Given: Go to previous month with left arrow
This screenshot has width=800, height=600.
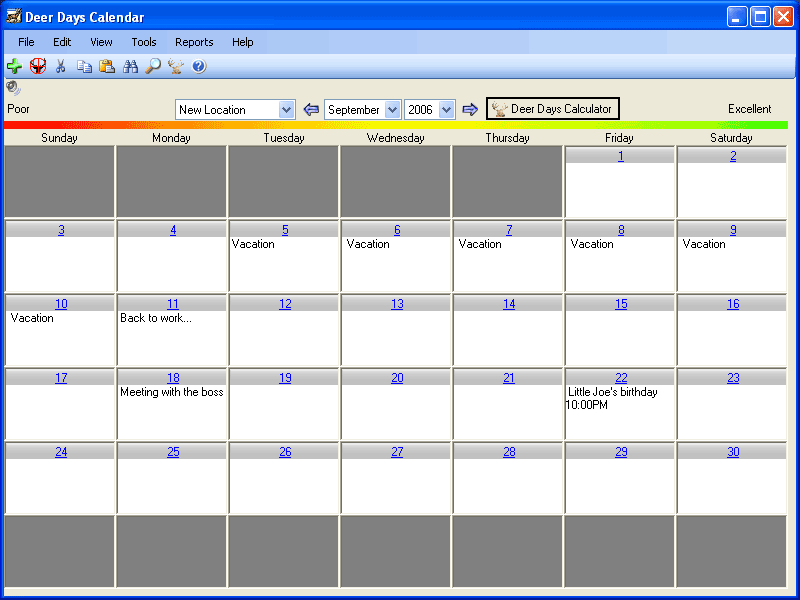Looking at the screenshot, I should pyautogui.click(x=311, y=109).
